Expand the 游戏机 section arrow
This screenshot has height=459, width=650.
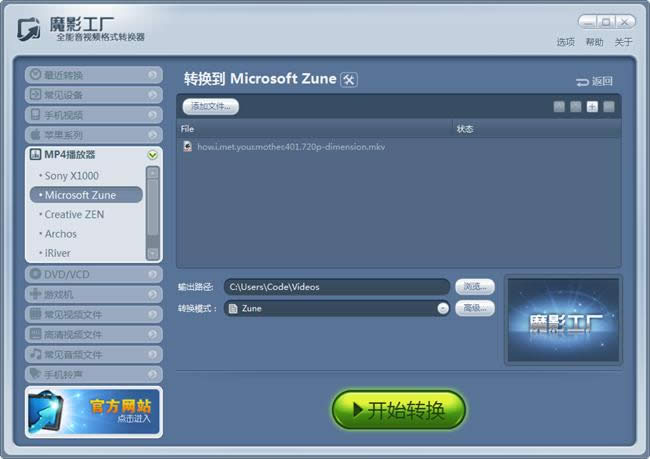pos(153,294)
